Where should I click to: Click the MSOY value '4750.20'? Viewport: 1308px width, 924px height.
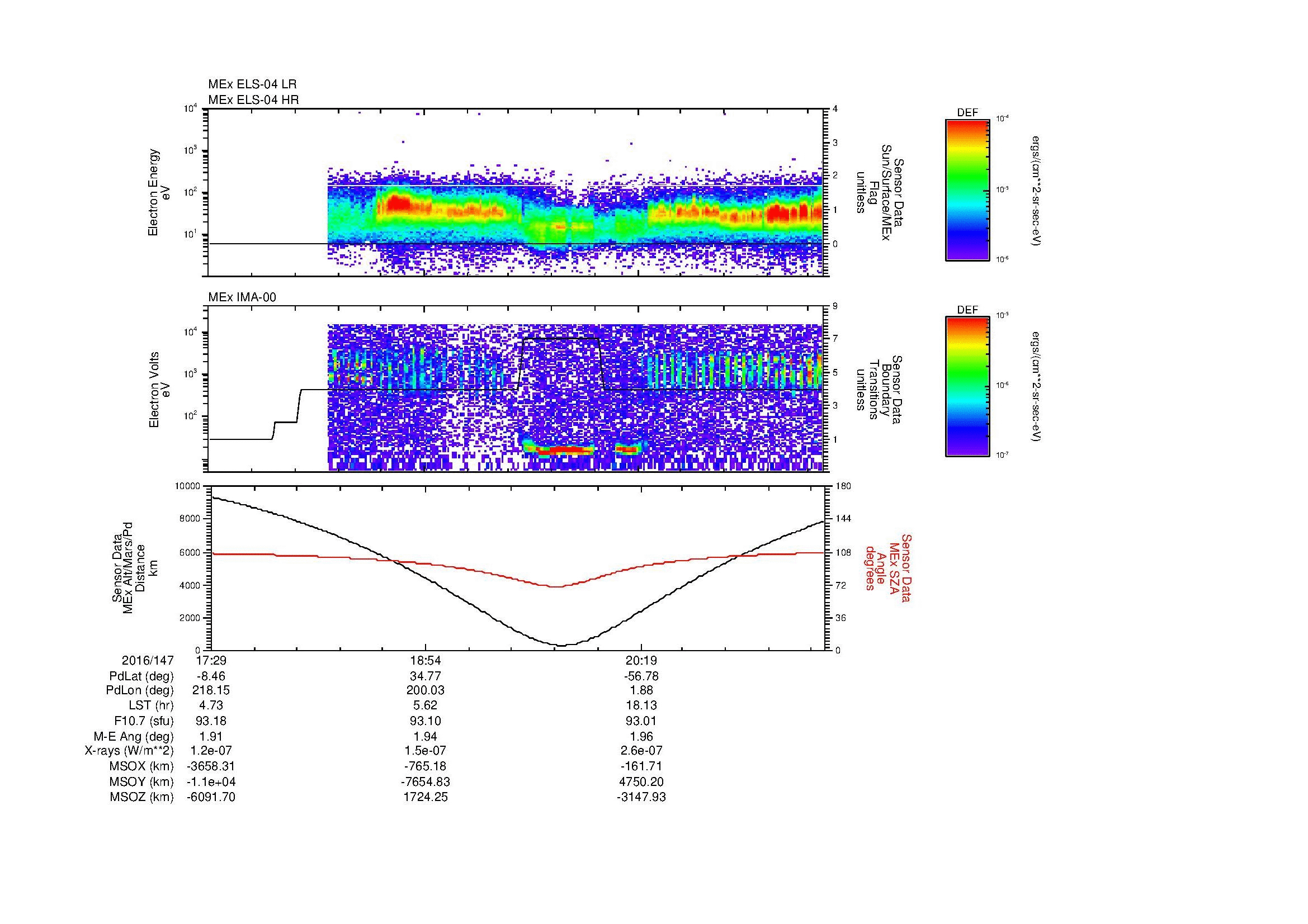click(x=641, y=781)
